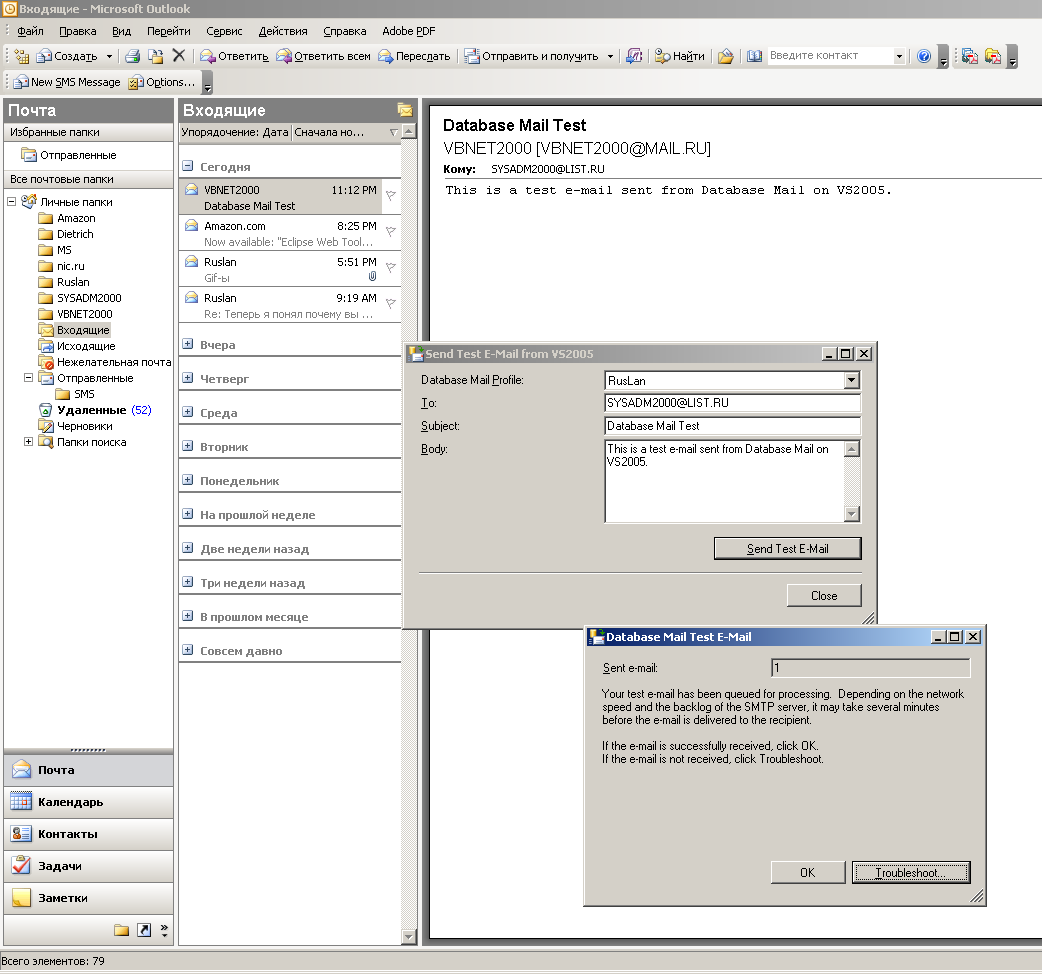This screenshot has width=1042, height=974.
Task: Switch to Календарь pane
Action: (x=88, y=802)
